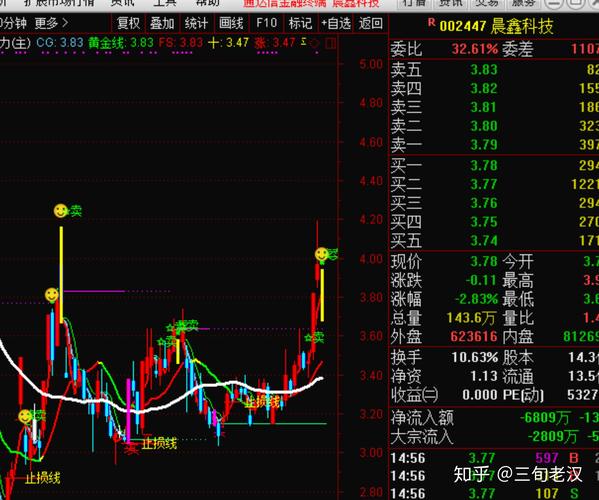This screenshot has width=599, height=500.
Task: Click smiley marker near lower-left white candle
Action: [25, 416]
